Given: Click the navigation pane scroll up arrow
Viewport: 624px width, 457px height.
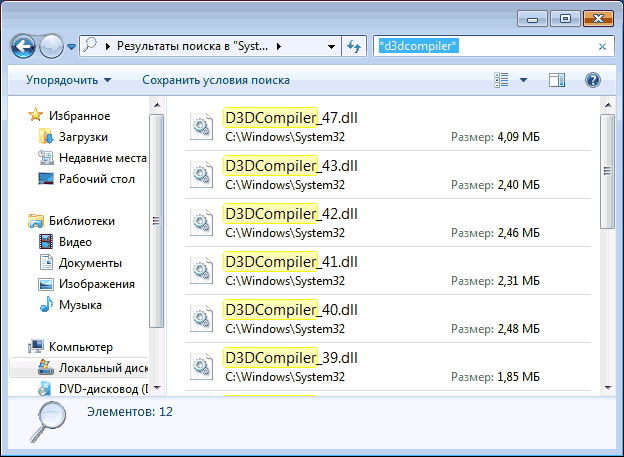Looking at the screenshot, I should [x=157, y=105].
